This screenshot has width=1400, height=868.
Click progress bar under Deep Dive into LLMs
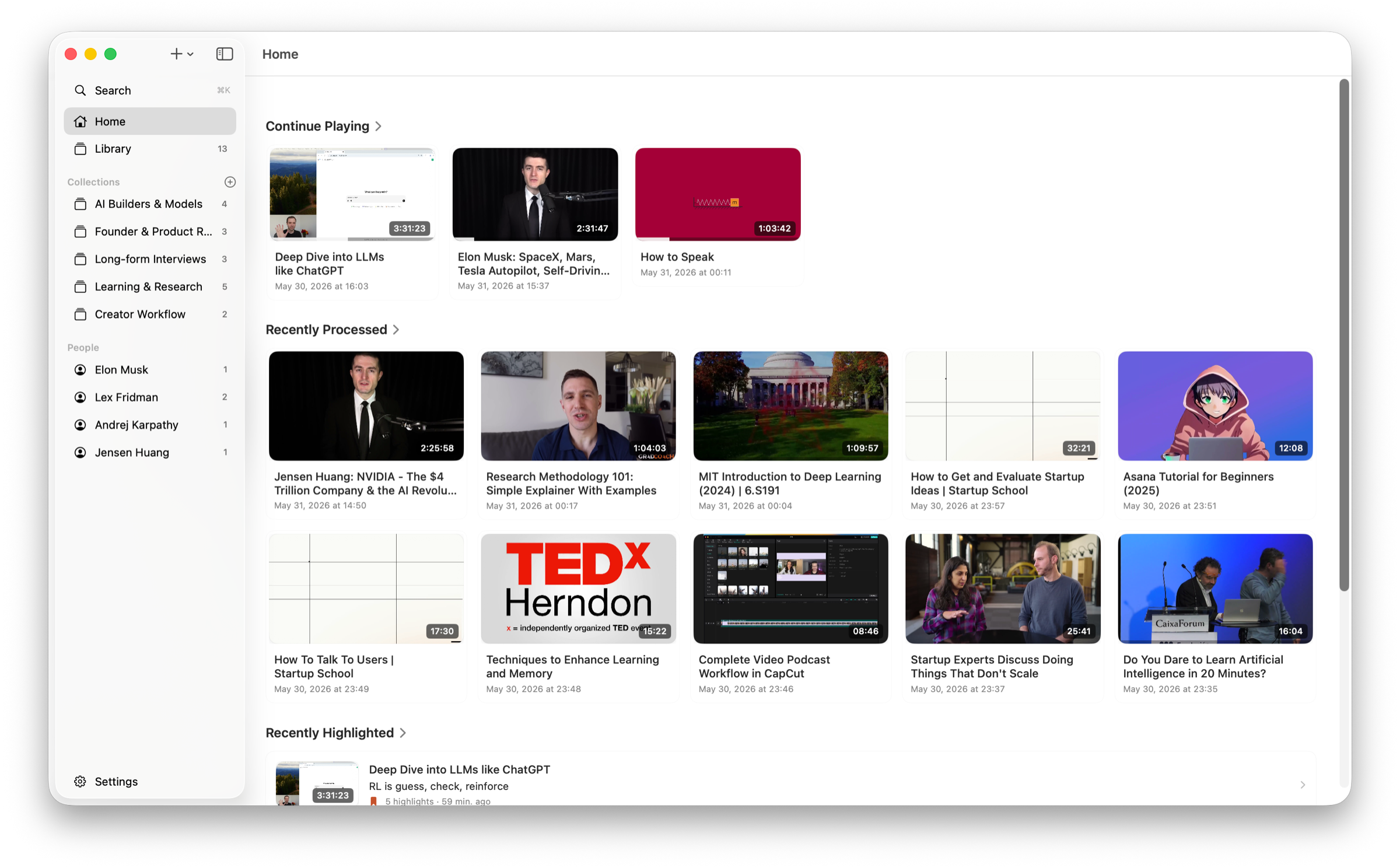(352, 239)
